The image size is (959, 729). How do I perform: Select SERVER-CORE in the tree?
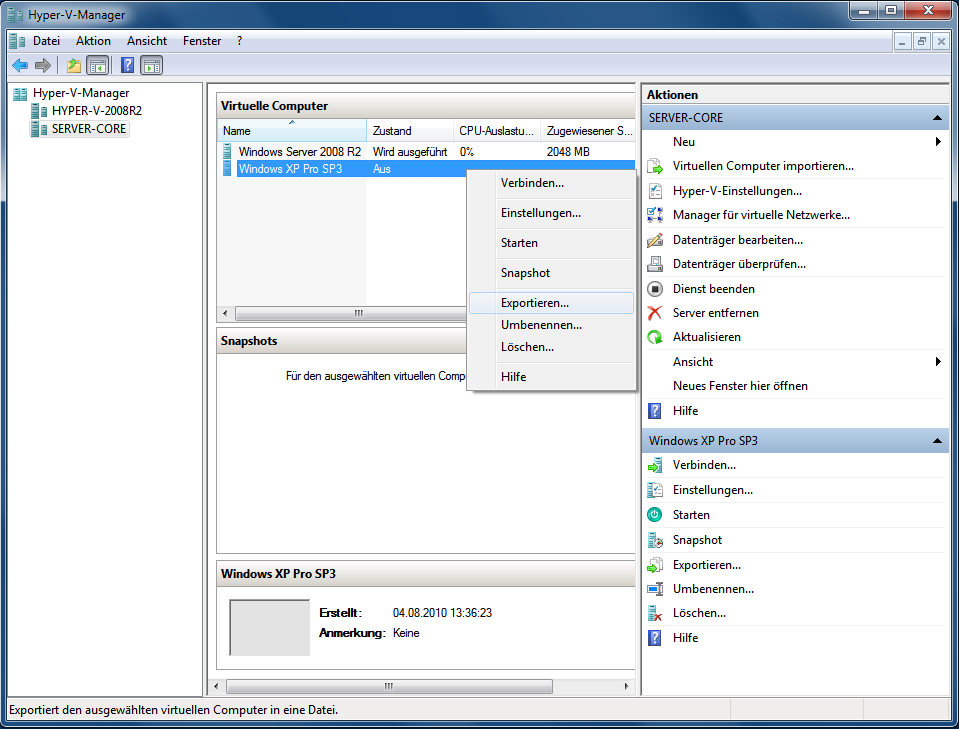(89, 128)
